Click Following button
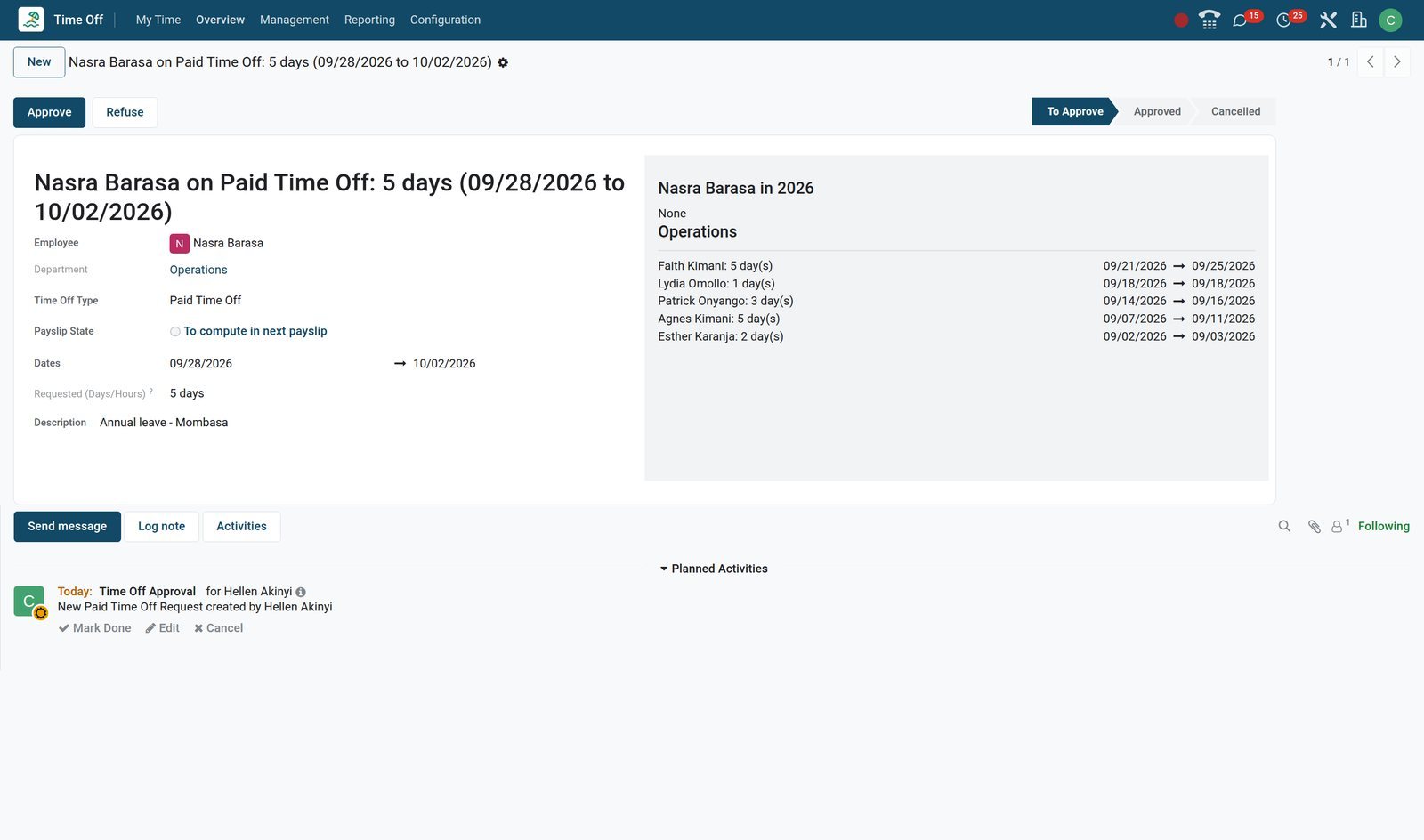The width and height of the screenshot is (1424, 840). [x=1383, y=526]
